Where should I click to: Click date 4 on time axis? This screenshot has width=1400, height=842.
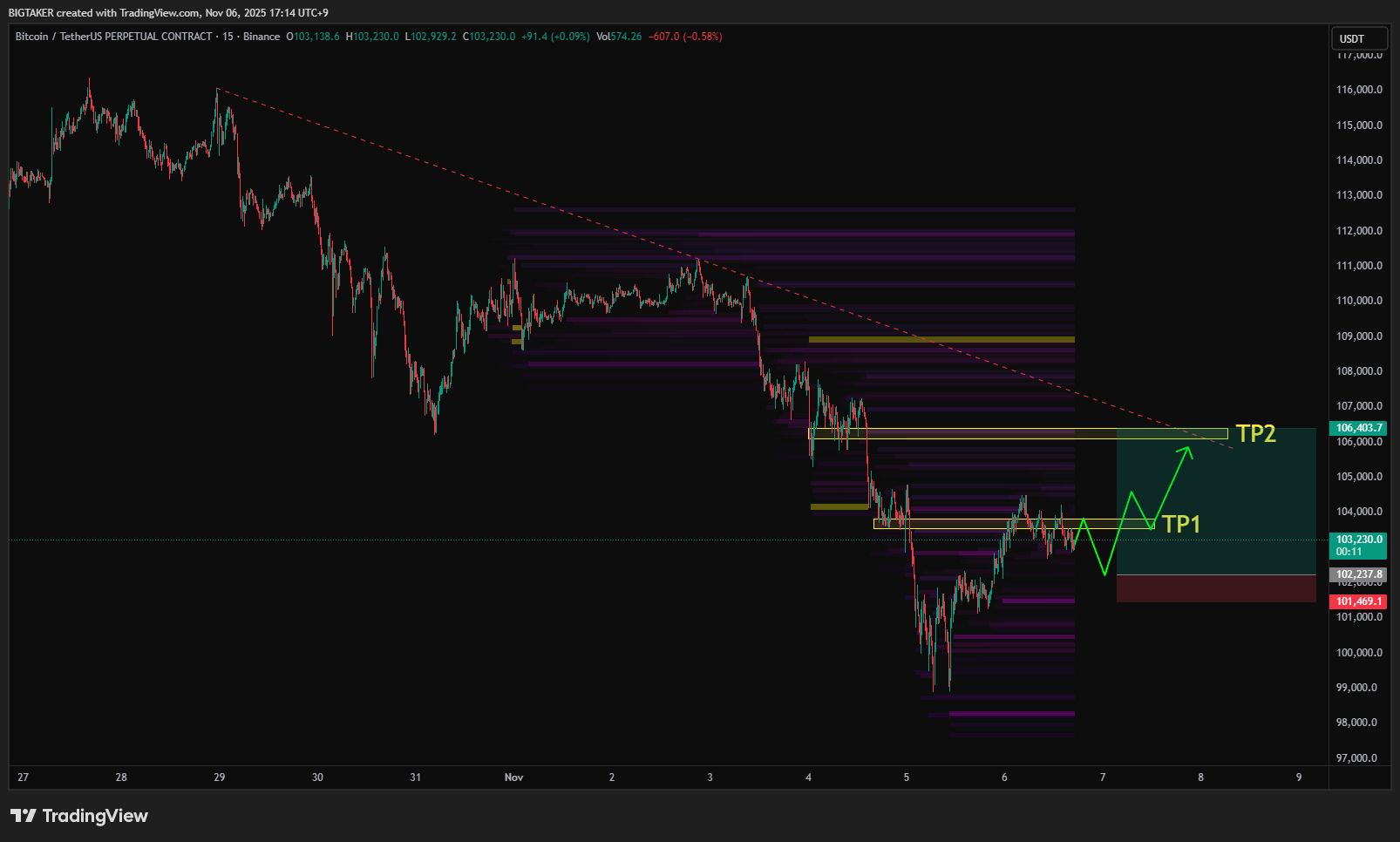point(808,777)
